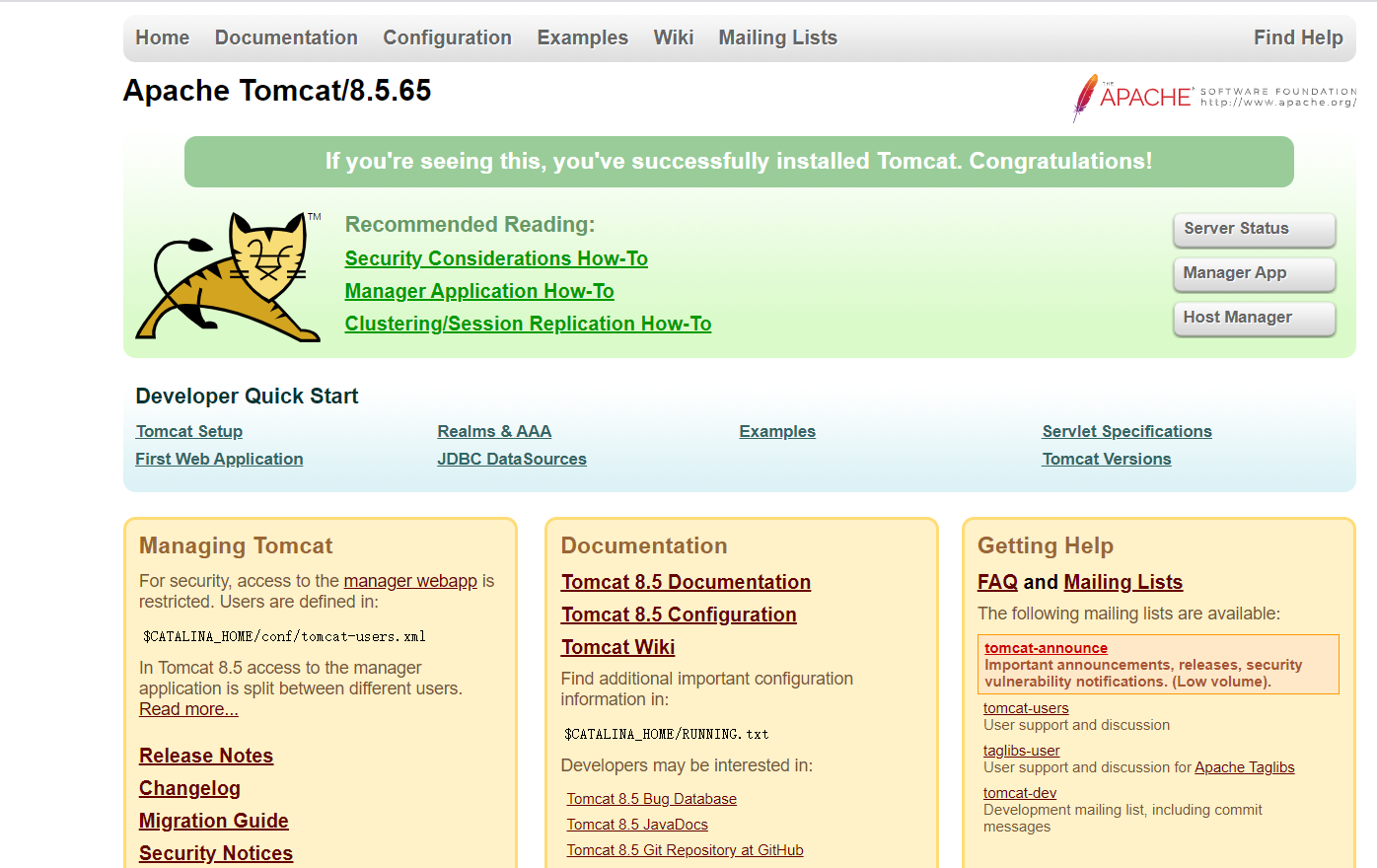
Task: Open Tomcat 8.5 Bug Database link
Action: (651, 799)
